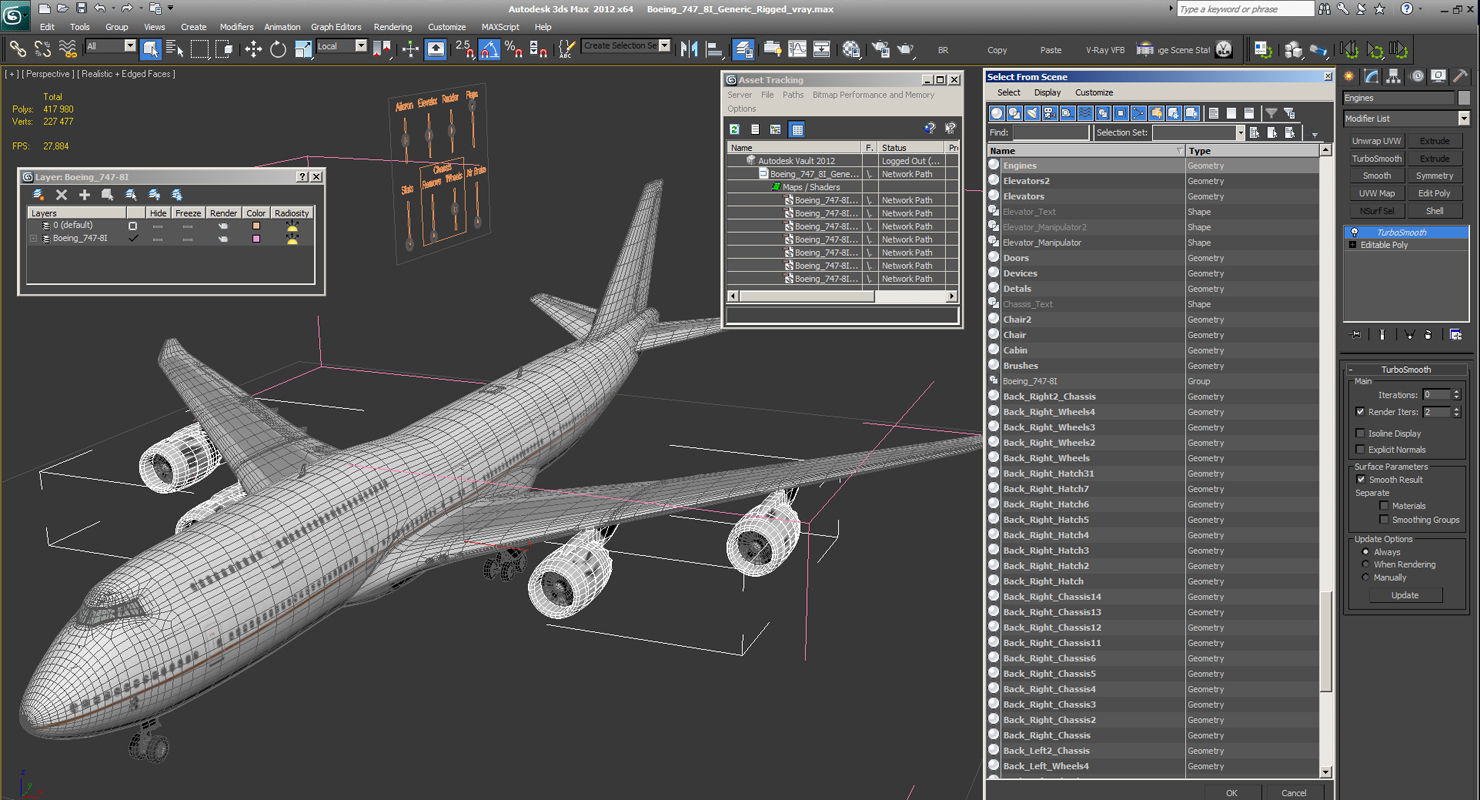The width and height of the screenshot is (1480, 800).
Task: Toggle Display Space Warps filter in Select From Scene
Action: (x=1085, y=113)
